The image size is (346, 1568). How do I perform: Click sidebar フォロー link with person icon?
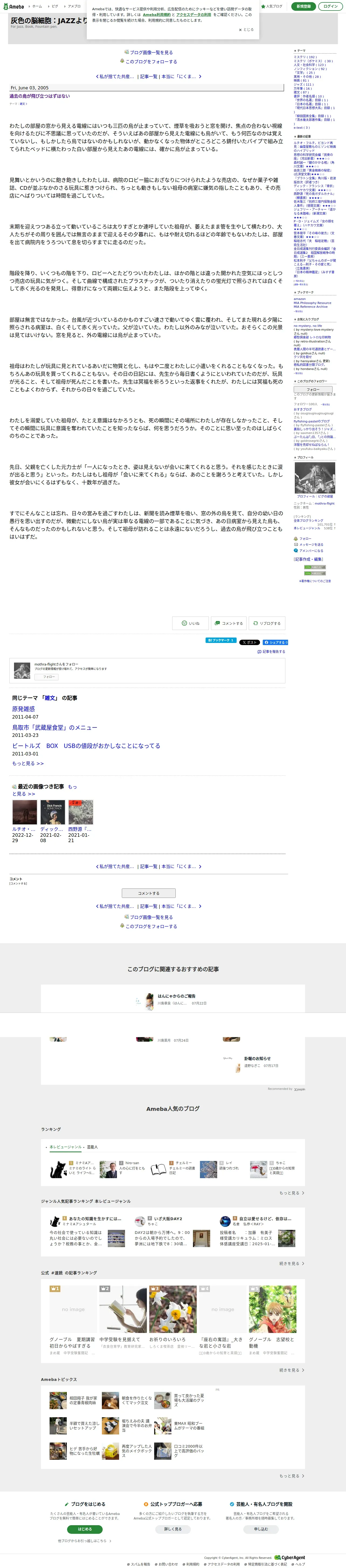point(303,539)
